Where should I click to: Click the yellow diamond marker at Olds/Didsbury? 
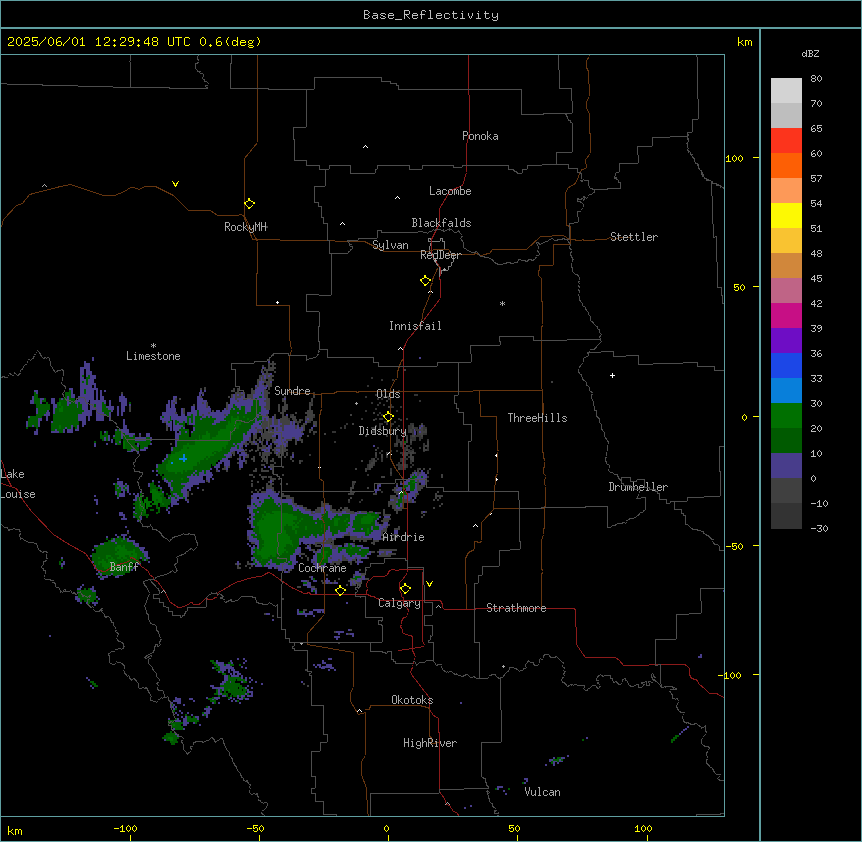click(388, 417)
